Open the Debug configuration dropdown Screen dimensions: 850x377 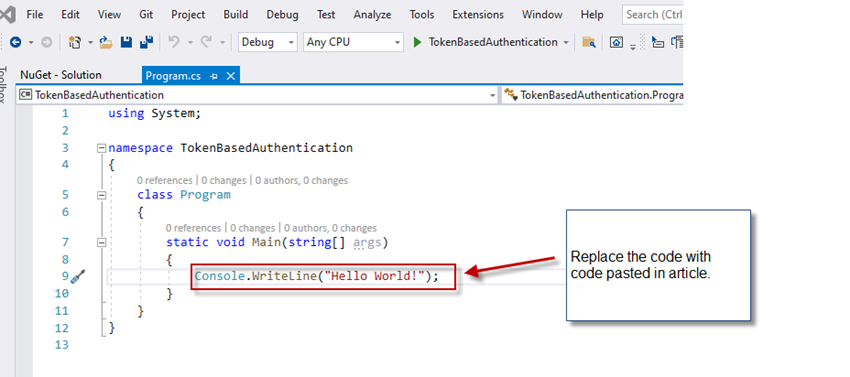[268, 42]
